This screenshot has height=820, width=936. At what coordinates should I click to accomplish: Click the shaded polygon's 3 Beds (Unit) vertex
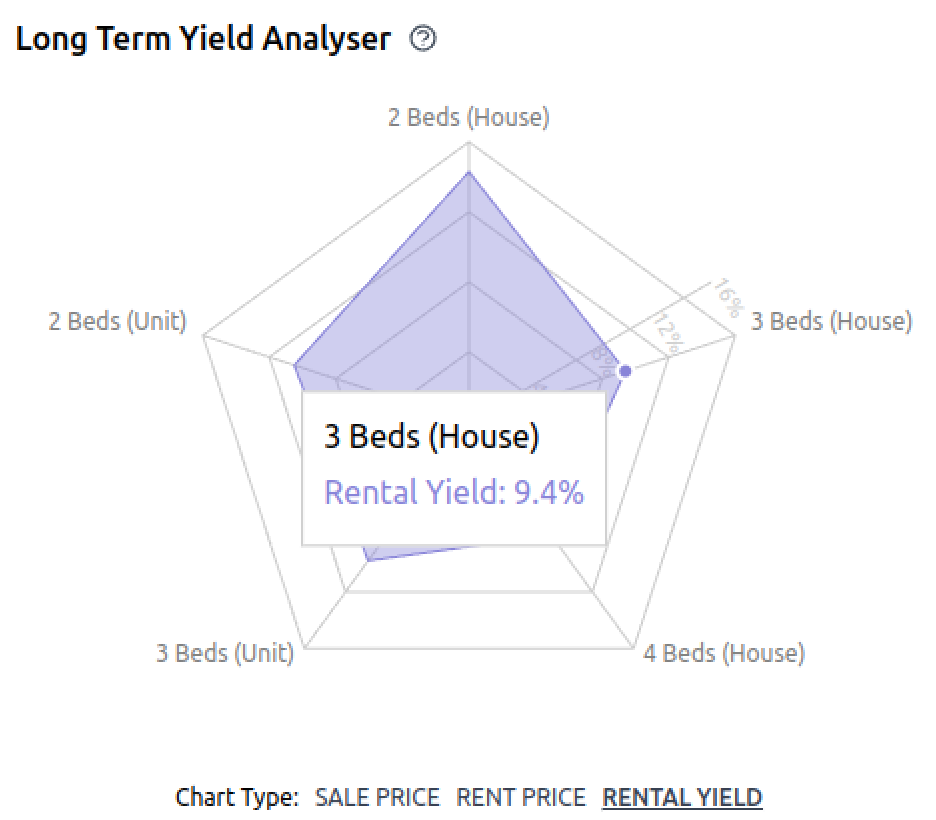pos(370,560)
